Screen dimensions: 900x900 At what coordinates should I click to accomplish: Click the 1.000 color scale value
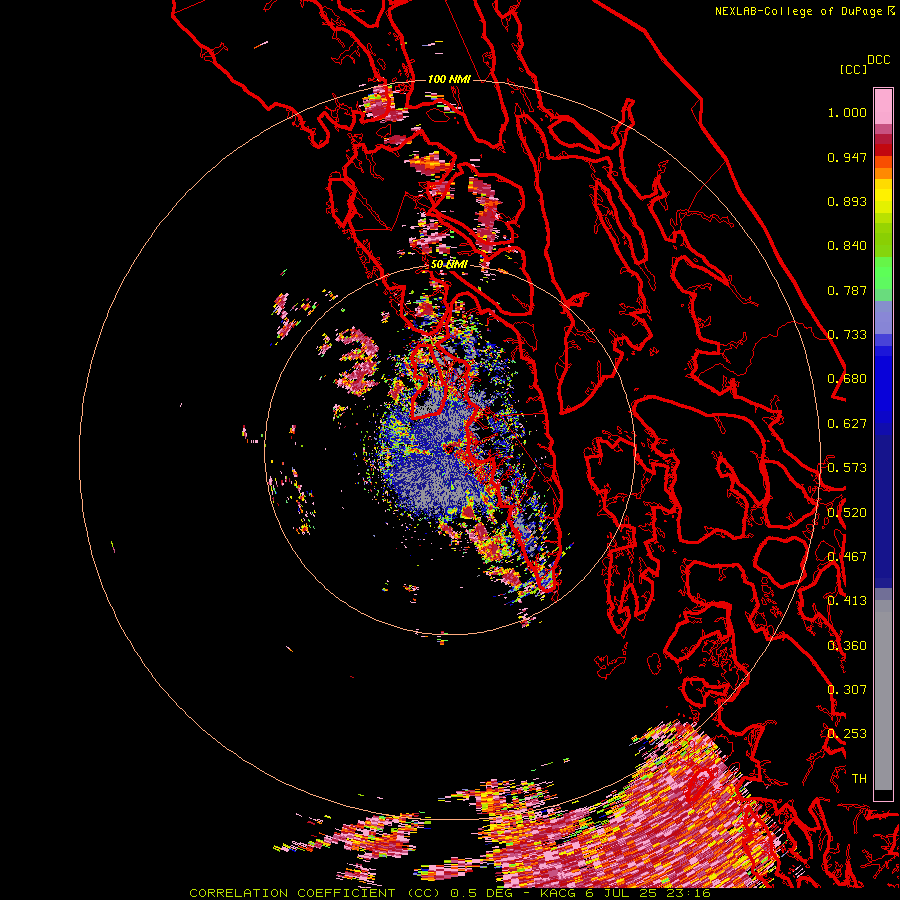(x=847, y=112)
